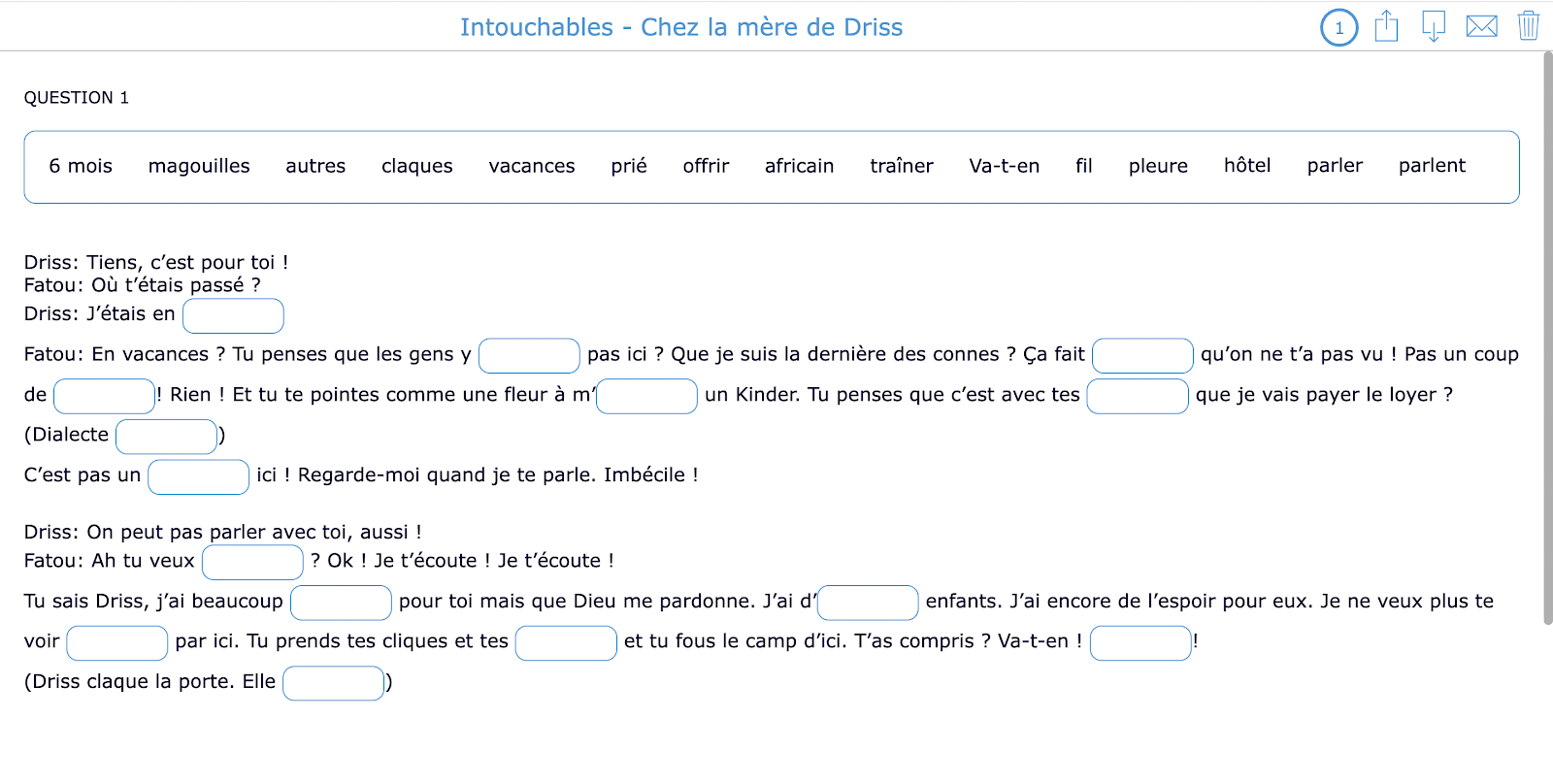Click the blank after 'Ah tu veux'
Viewport: 1553px width, 784px height.
(x=252, y=562)
